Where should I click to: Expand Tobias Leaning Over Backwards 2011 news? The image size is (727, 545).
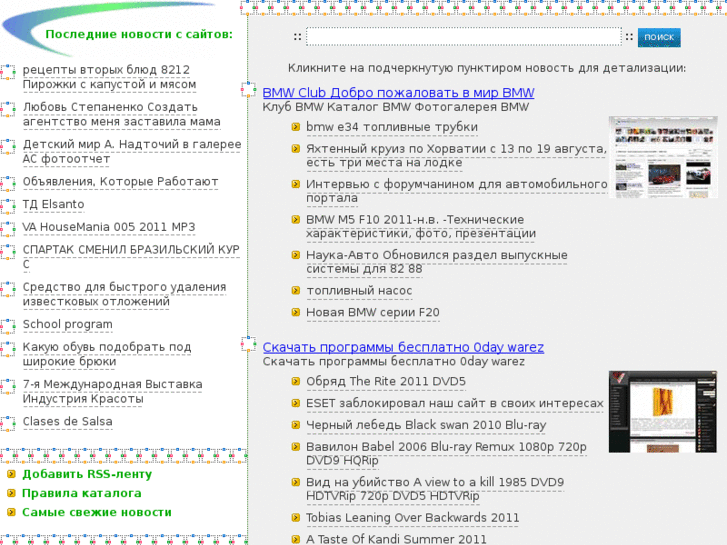click(413, 517)
